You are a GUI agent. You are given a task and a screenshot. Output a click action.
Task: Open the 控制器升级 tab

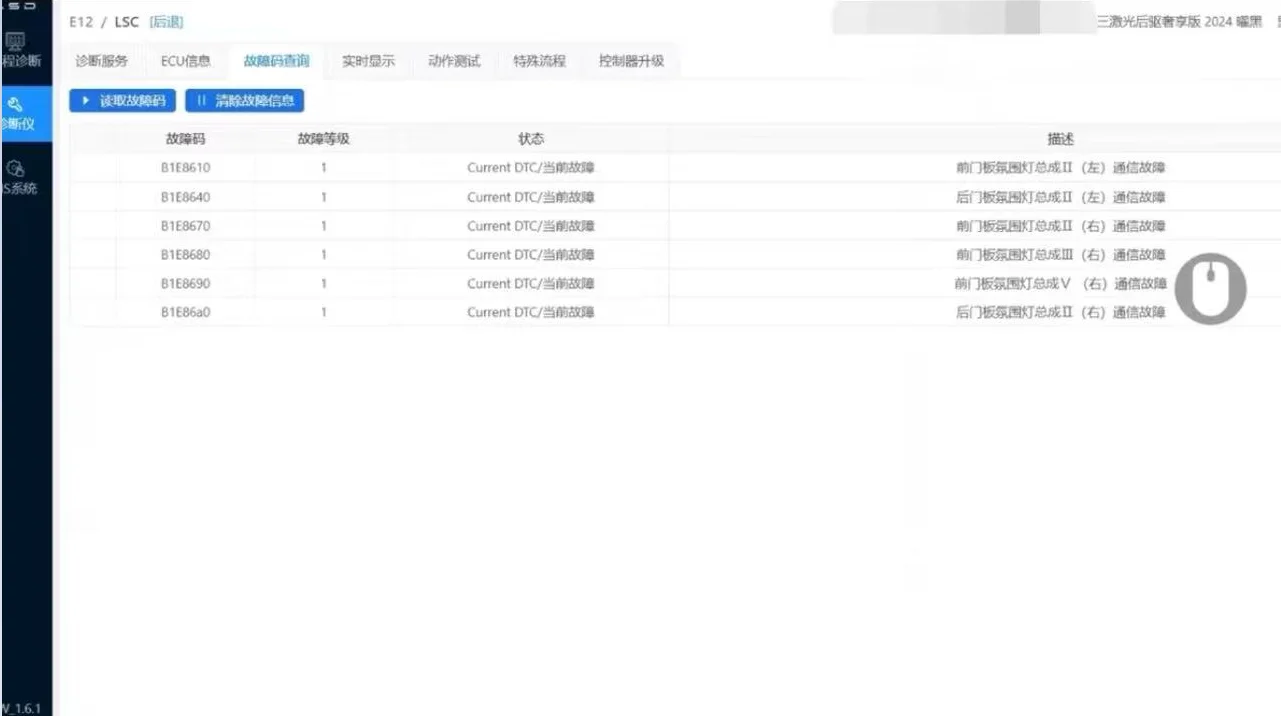[631, 61]
